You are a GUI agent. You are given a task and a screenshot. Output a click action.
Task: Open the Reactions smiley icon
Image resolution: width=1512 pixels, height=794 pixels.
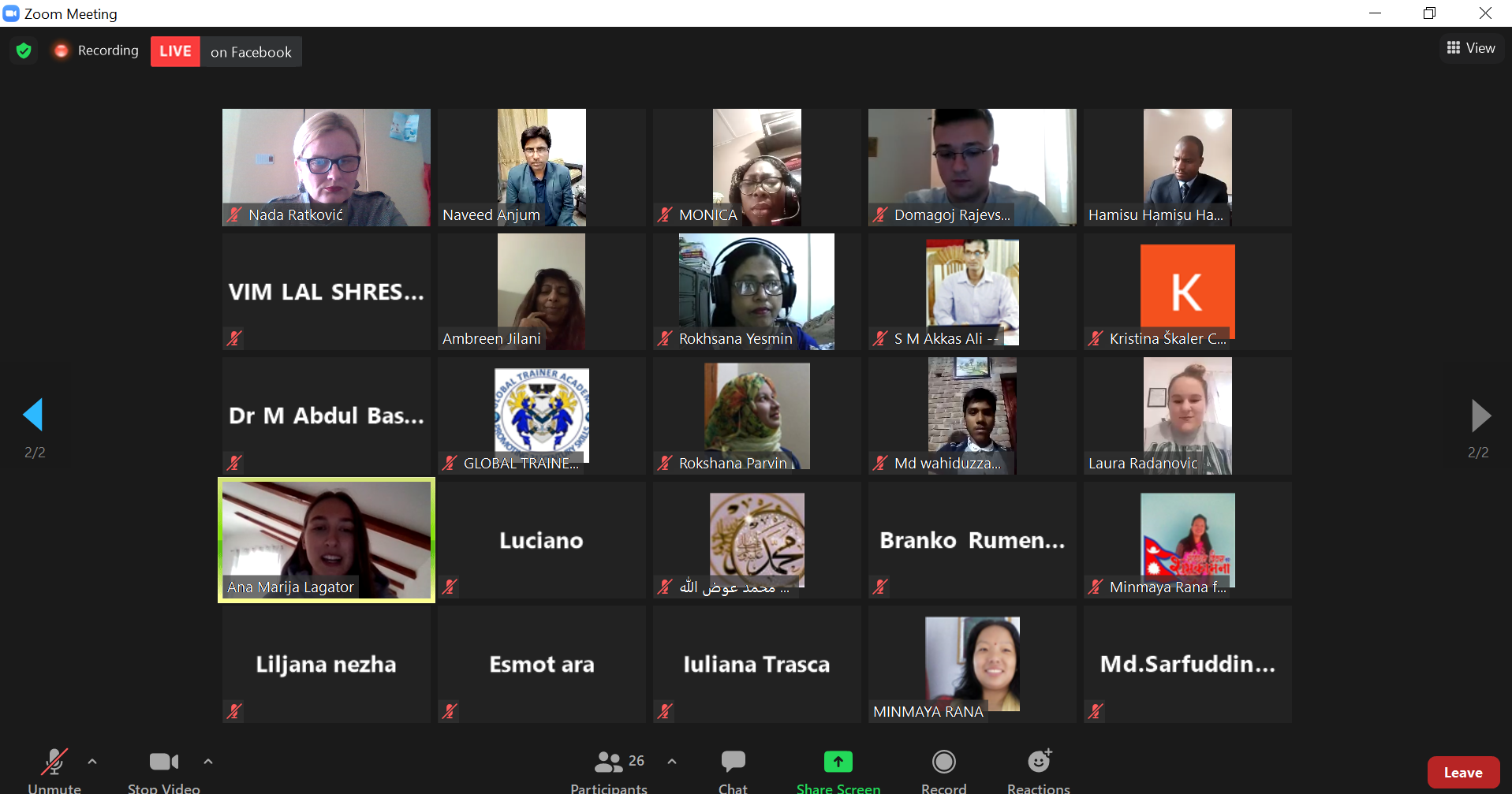pos(1040,761)
